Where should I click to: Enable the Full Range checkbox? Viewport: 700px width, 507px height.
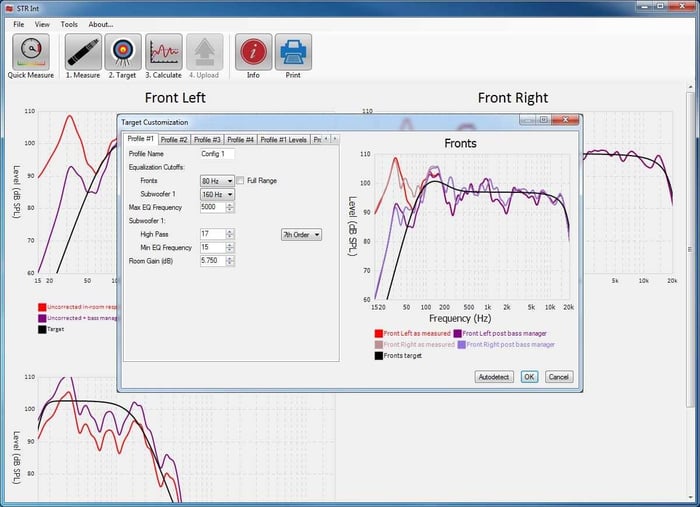(x=240, y=180)
